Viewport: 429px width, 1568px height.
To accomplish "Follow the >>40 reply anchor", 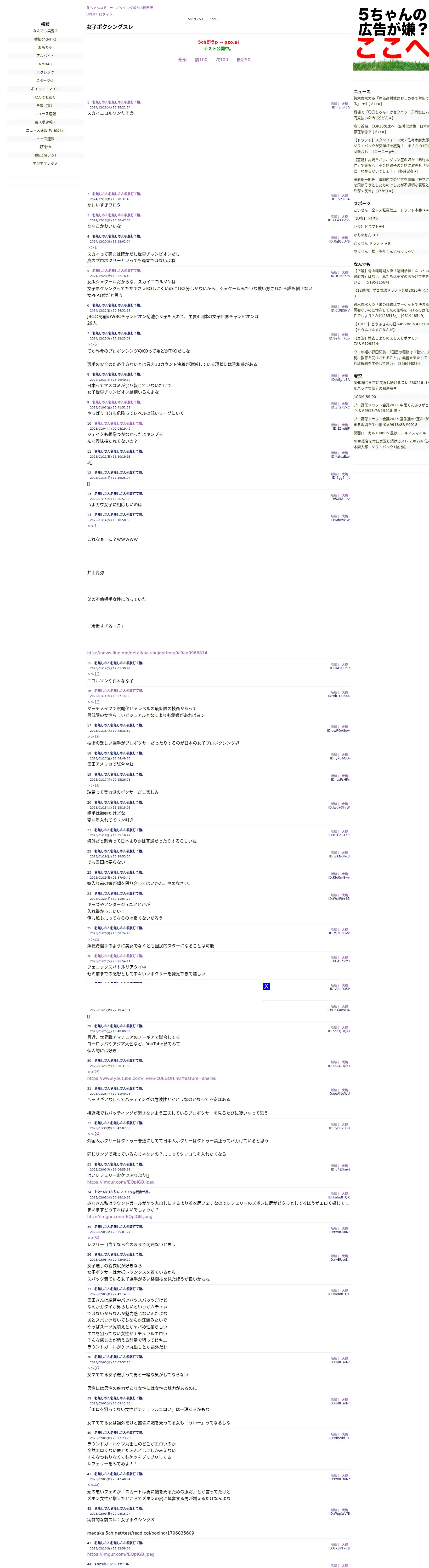I will (93, 1485).
